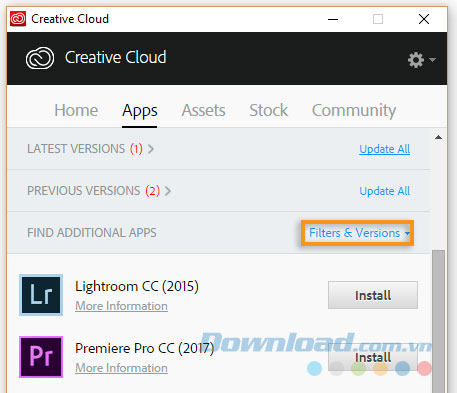
Task: Install Lightroom CC (2015)
Action: click(x=373, y=295)
